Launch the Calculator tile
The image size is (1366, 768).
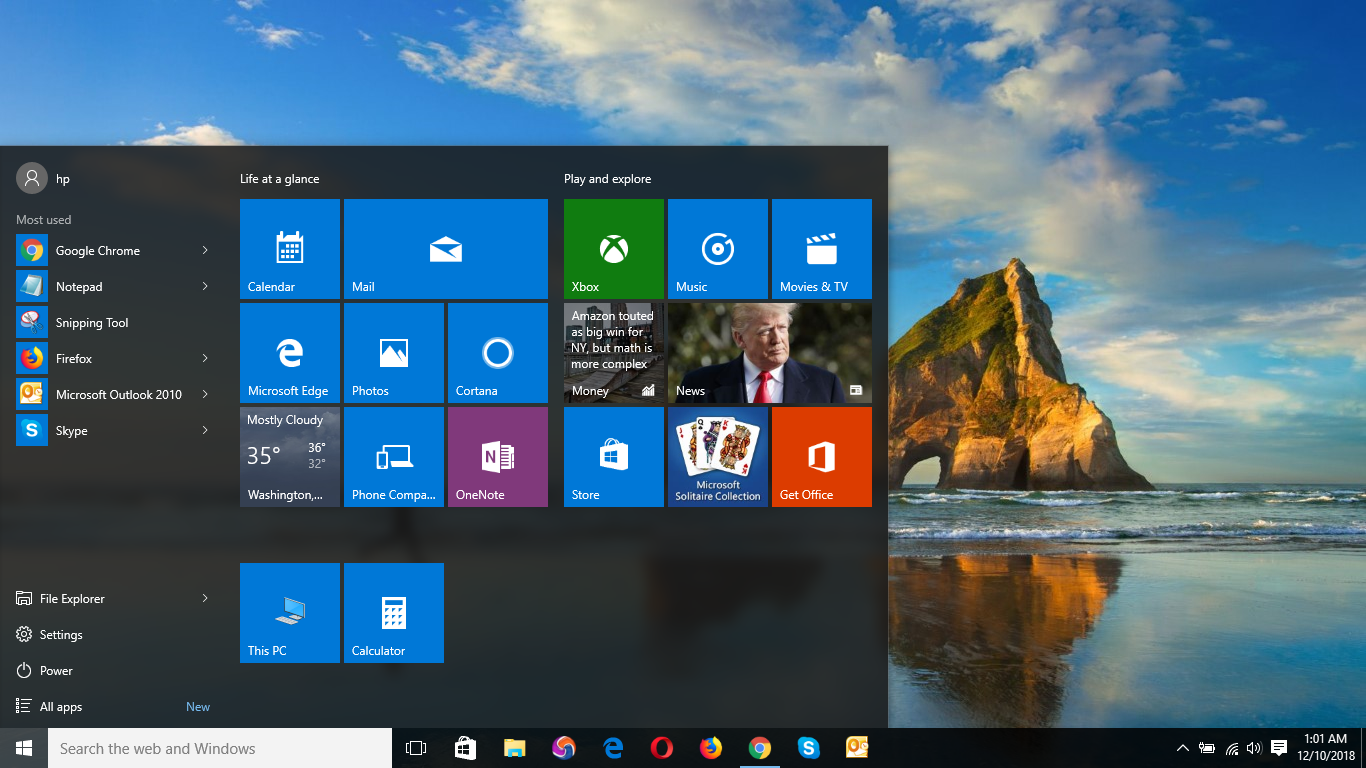[x=394, y=613]
